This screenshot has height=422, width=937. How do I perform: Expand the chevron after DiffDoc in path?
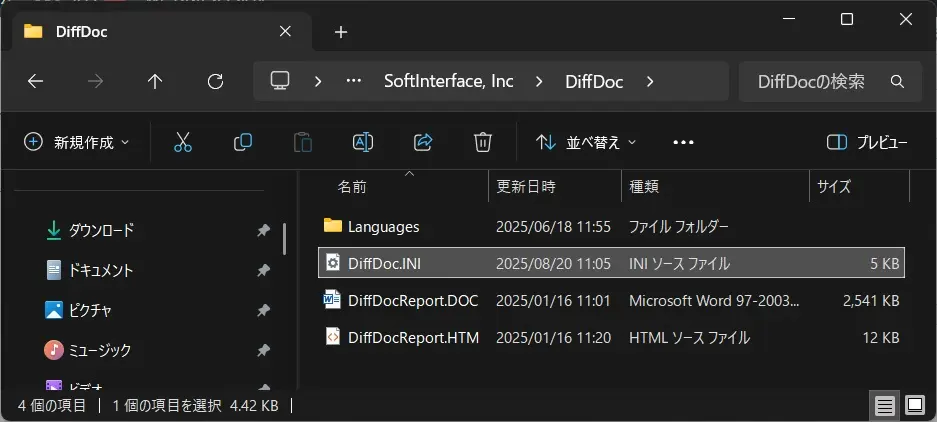point(650,81)
